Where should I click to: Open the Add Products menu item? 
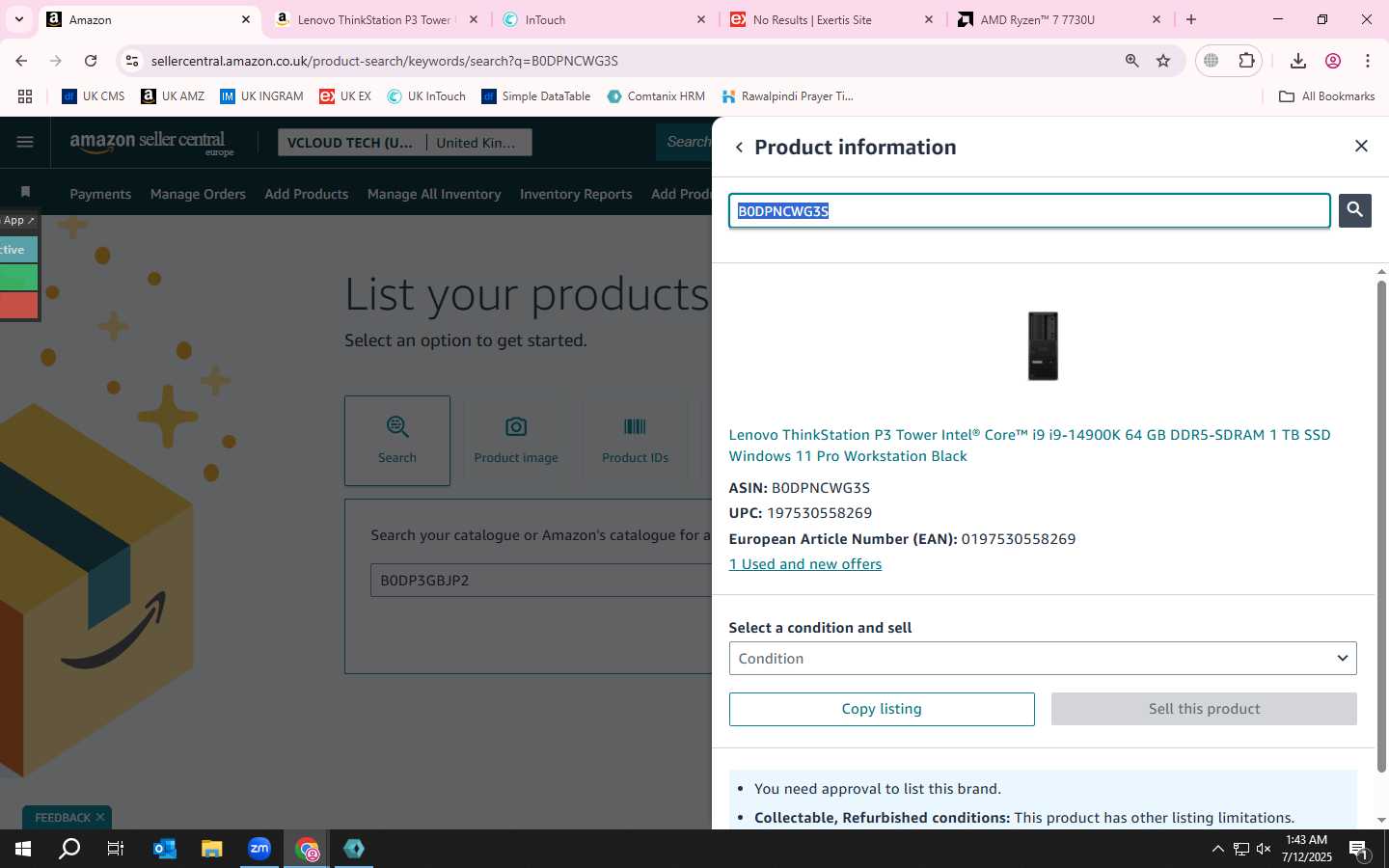[307, 194]
